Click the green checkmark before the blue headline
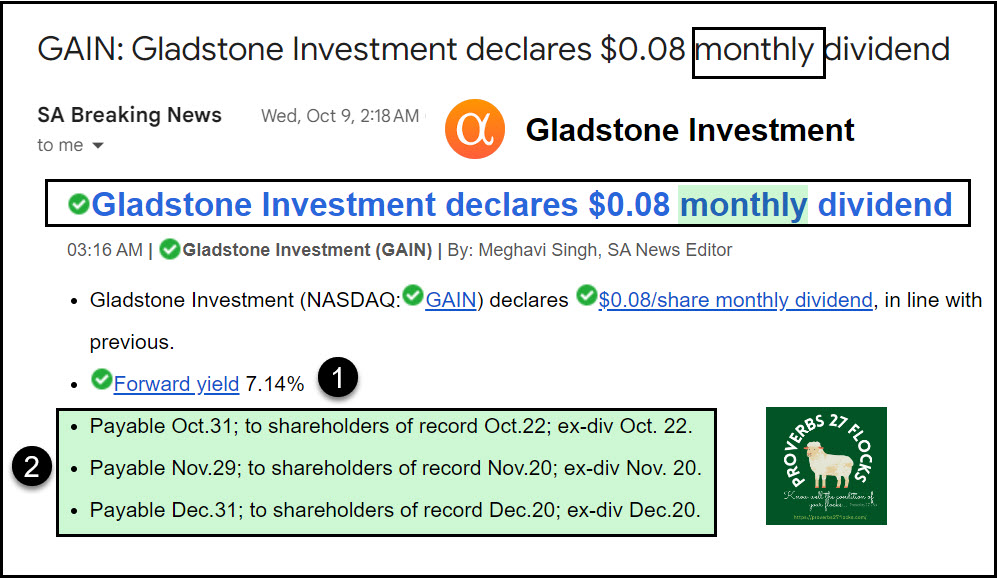 coord(79,205)
